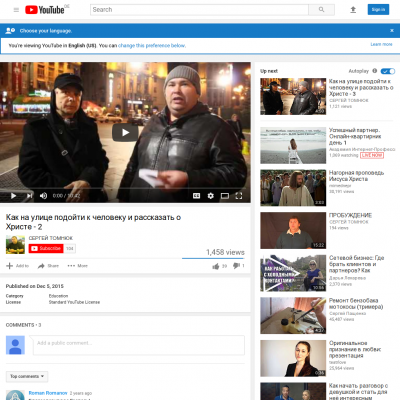The height and width of the screenshot is (400, 400).
Task: Toggle theater mode in the player
Action: point(225,196)
